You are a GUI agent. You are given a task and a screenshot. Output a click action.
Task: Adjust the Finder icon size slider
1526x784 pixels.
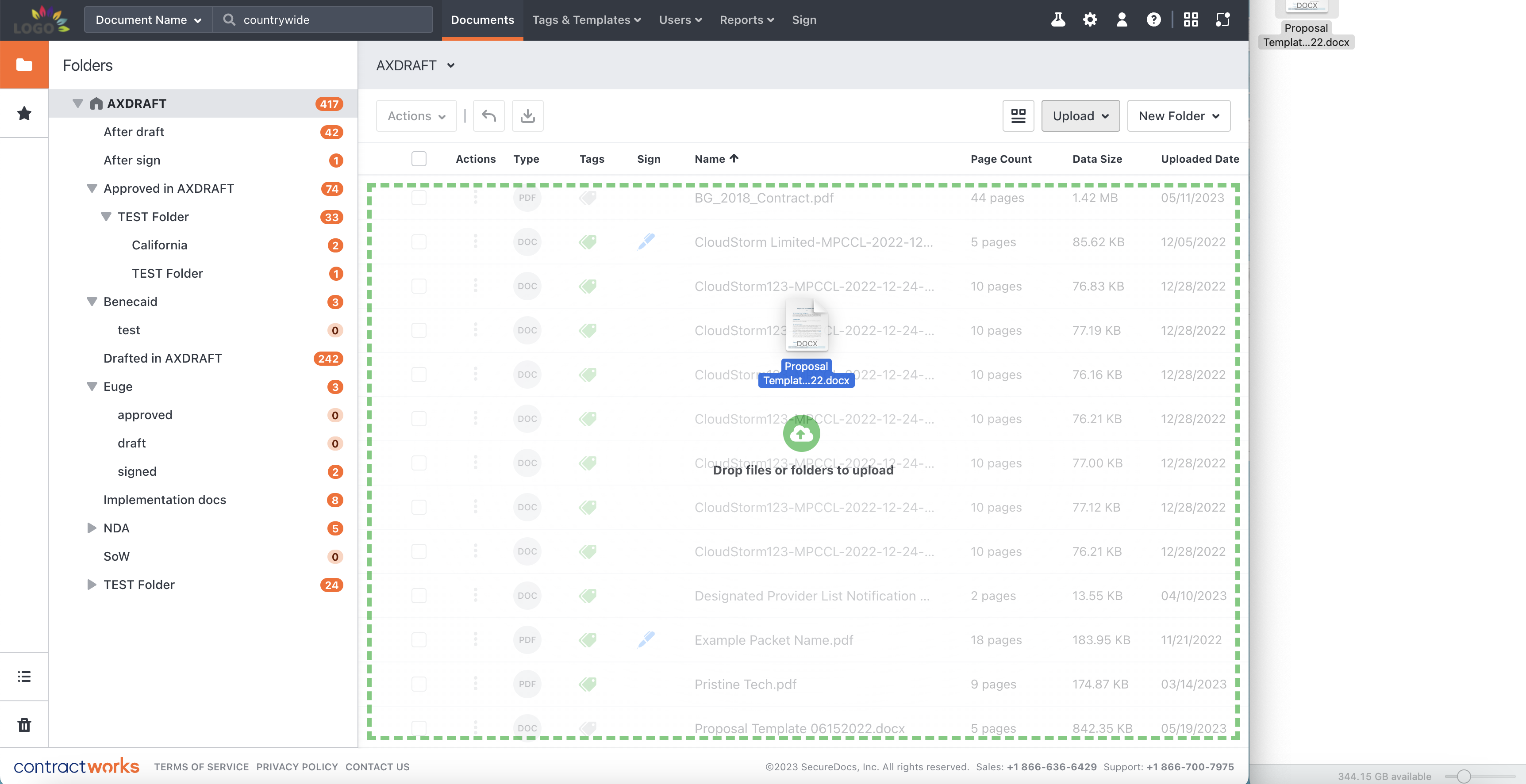click(x=1464, y=776)
